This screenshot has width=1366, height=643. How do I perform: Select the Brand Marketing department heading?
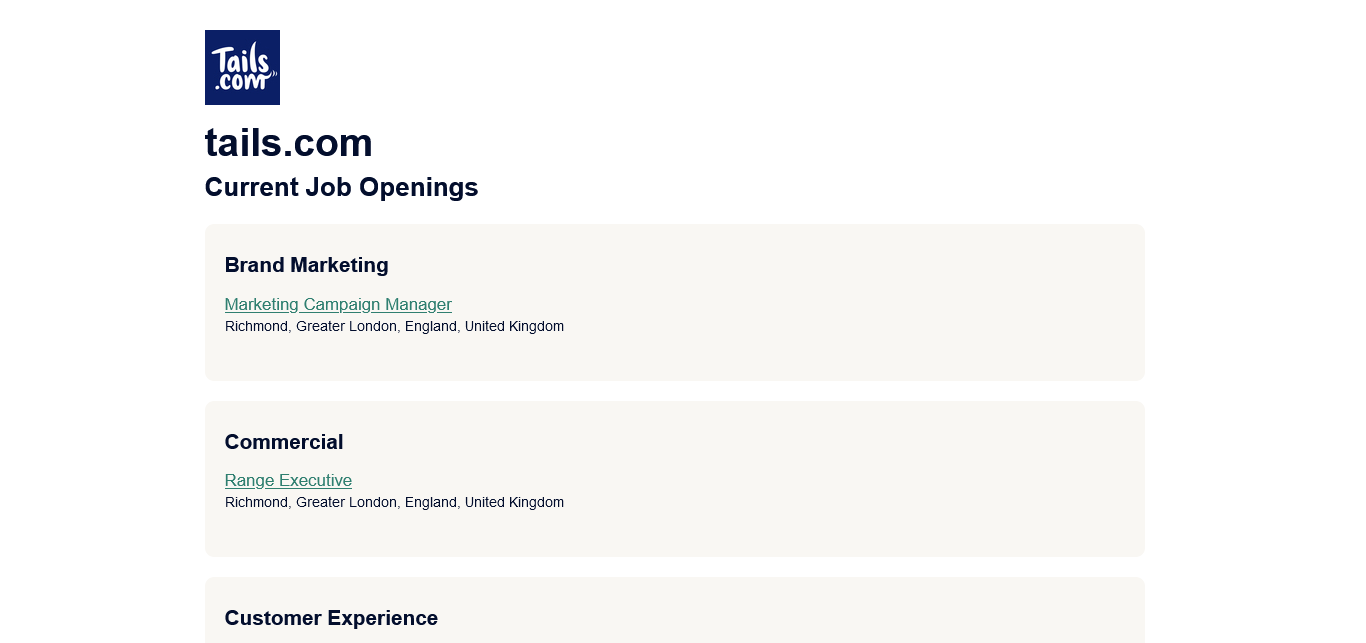pyautogui.click(x=306, y=265)
